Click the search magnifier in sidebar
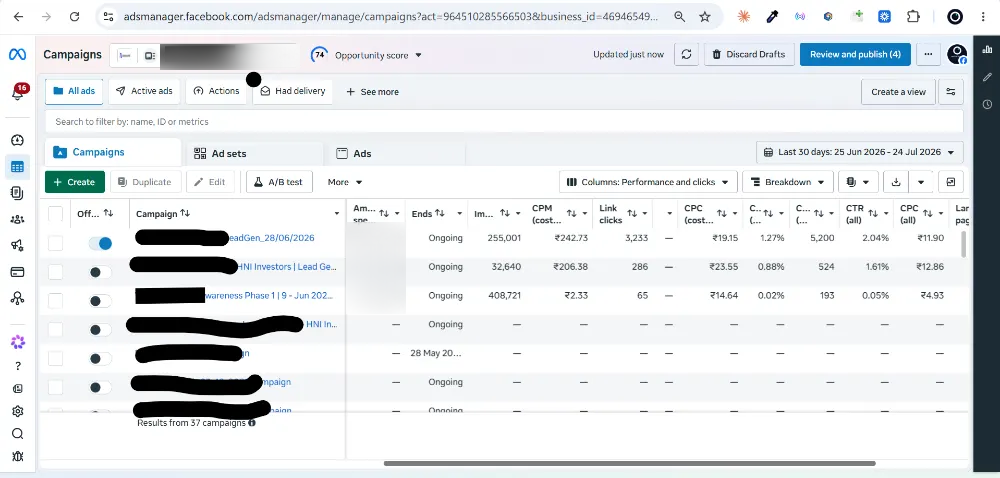This screenshot has height=478, width=1000. 17,434
